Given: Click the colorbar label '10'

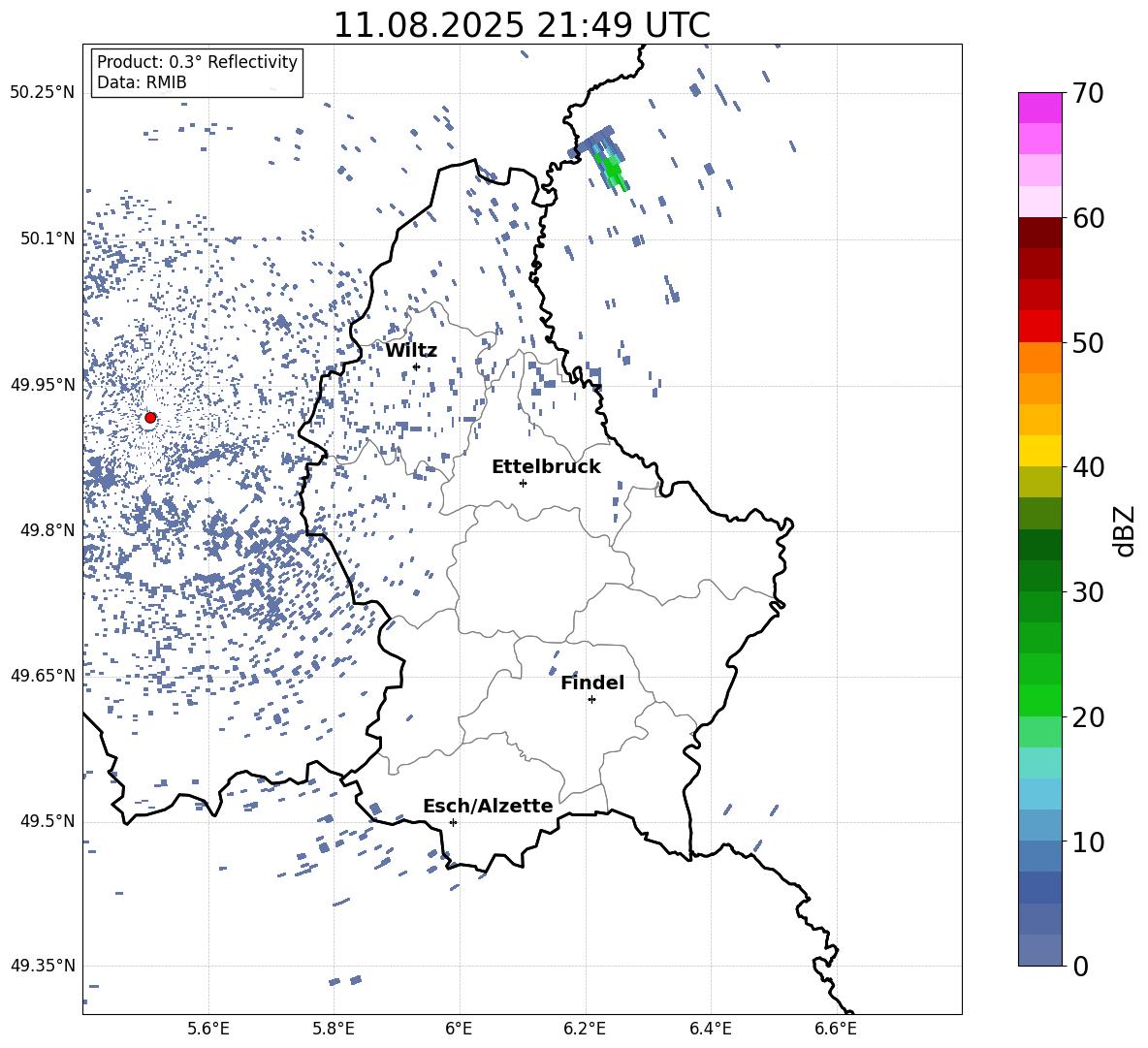Looking at the screenshot, I should [1088, 842].
